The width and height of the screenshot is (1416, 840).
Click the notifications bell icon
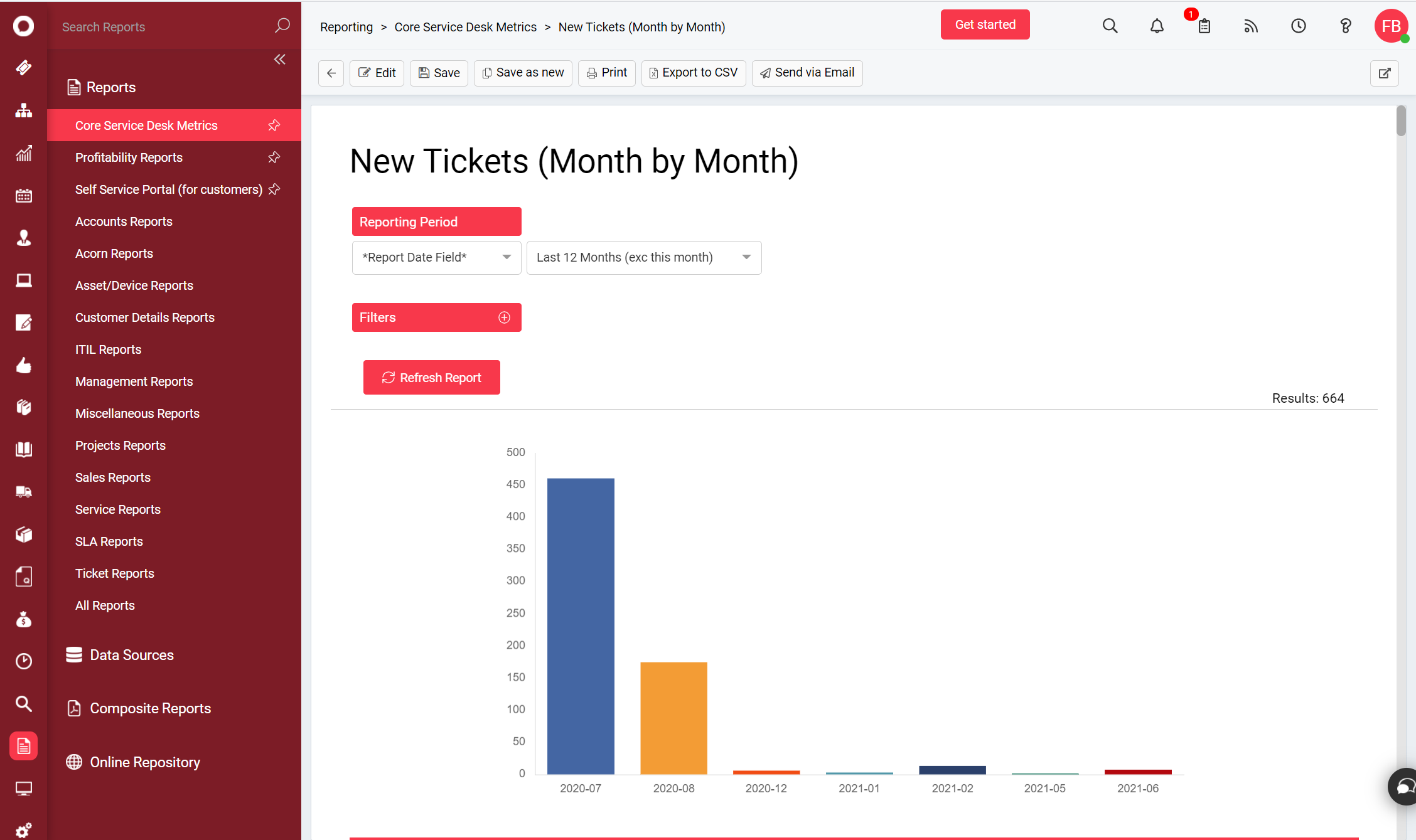(x=1157, y=26)
